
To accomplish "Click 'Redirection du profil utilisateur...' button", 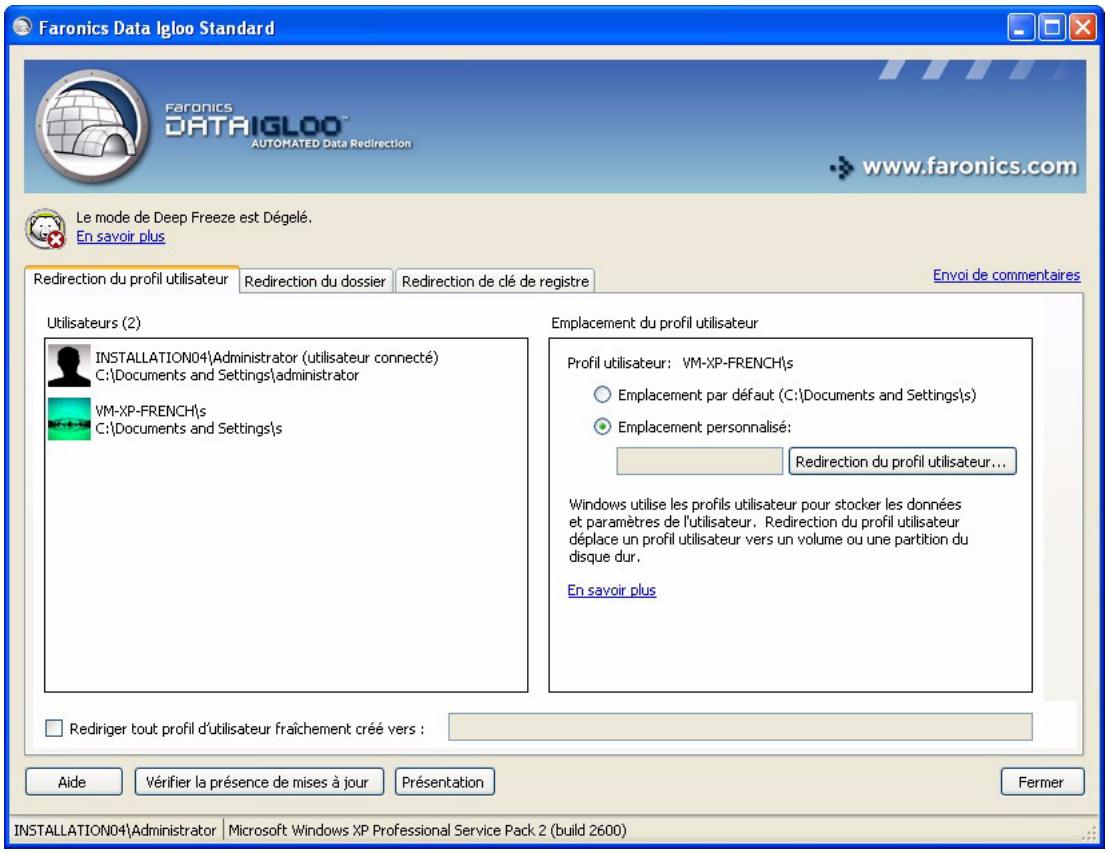I will [902, 461].
